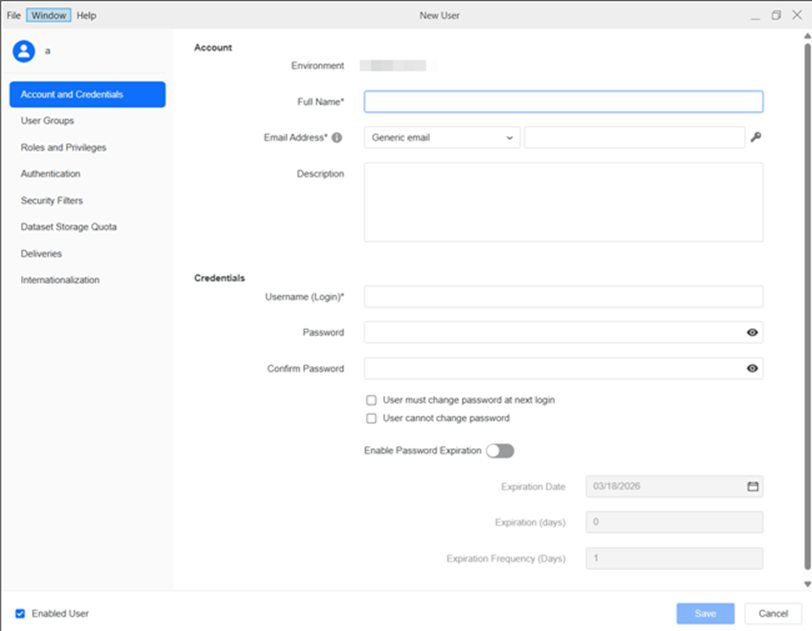
Task: Click into the Full Name field
Action: [563, 102]
